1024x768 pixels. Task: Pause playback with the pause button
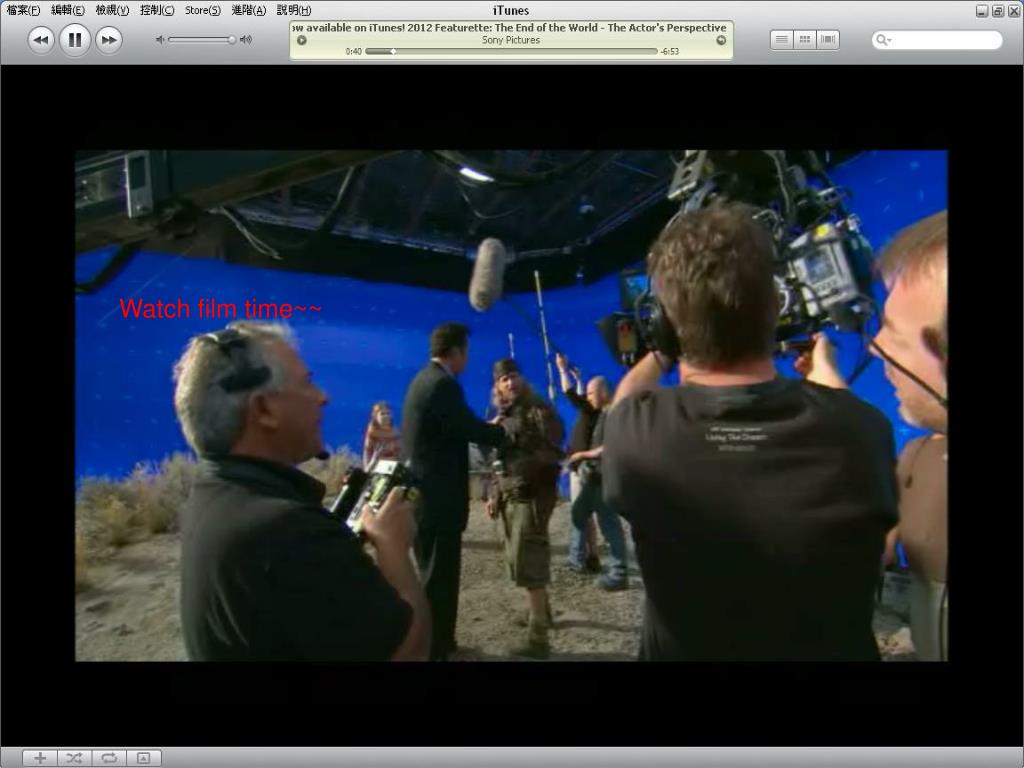pyautogui.click(x=75, y=40)
